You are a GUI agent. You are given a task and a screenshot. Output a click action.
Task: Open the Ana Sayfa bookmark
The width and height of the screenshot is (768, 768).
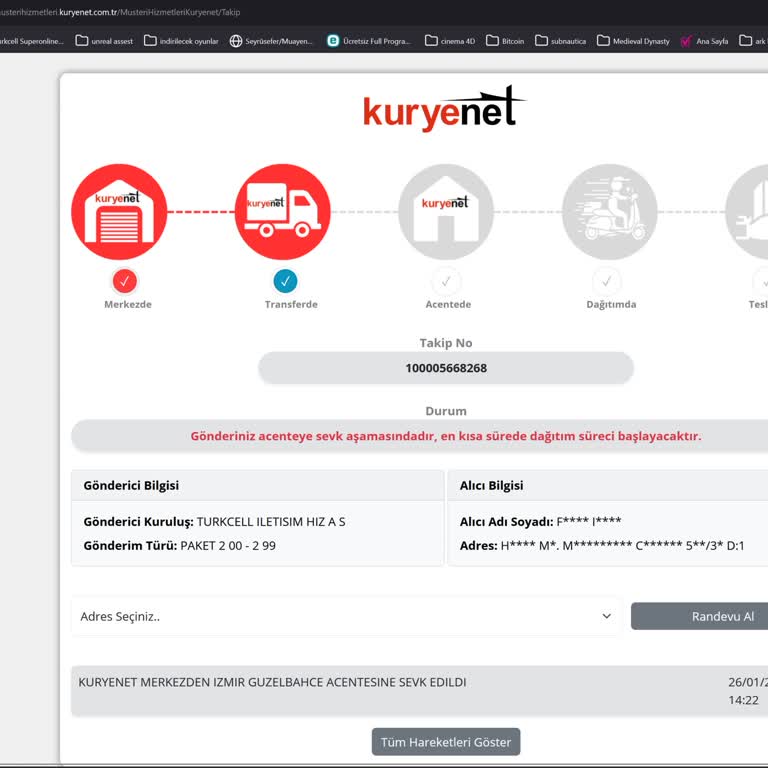[x=704, y=41]
